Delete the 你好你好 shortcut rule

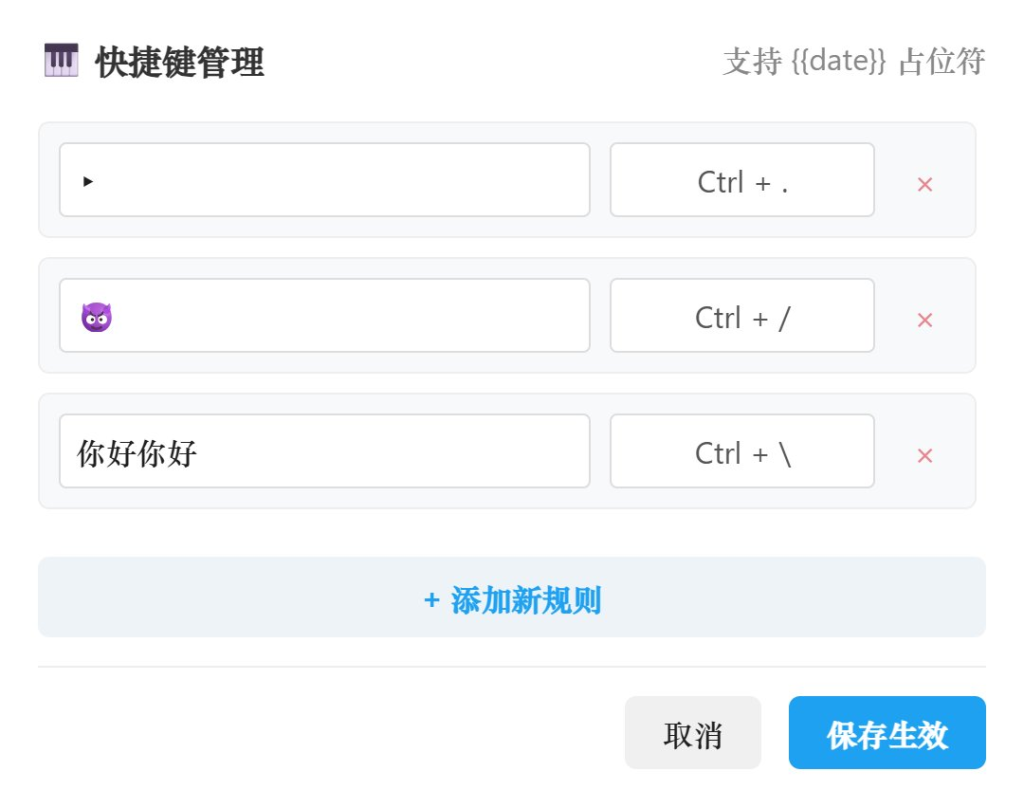click(x=925, y=456)
